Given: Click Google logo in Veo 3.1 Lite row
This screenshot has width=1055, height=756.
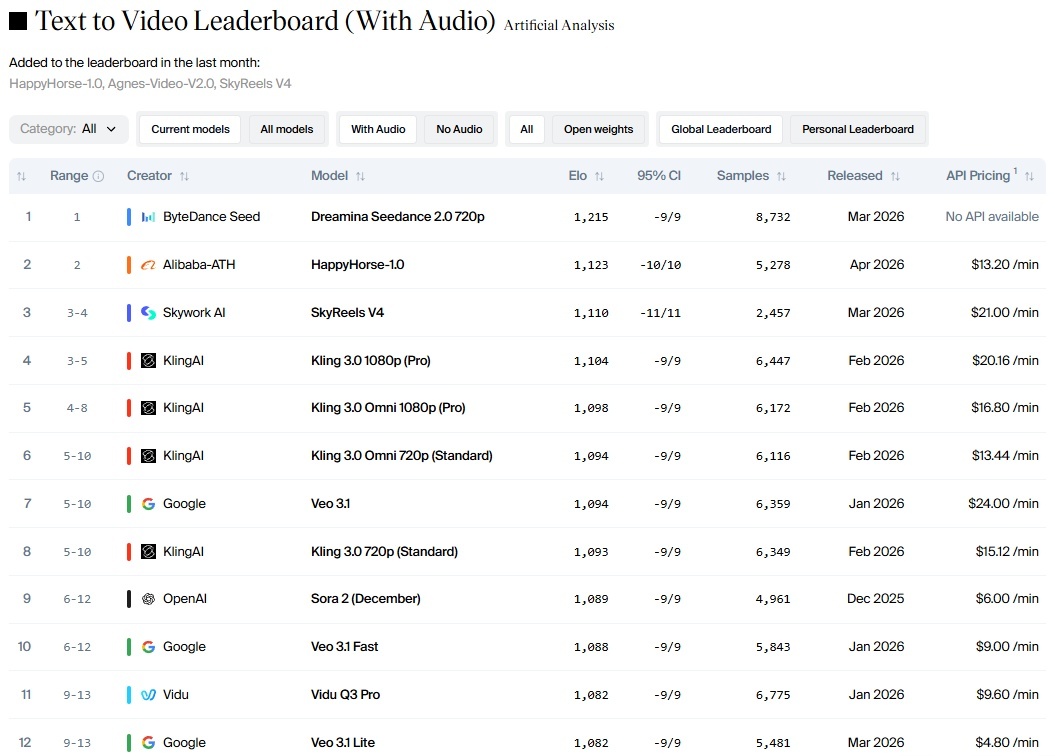Looking at the screenshot, I should click(x=148, y=743).
